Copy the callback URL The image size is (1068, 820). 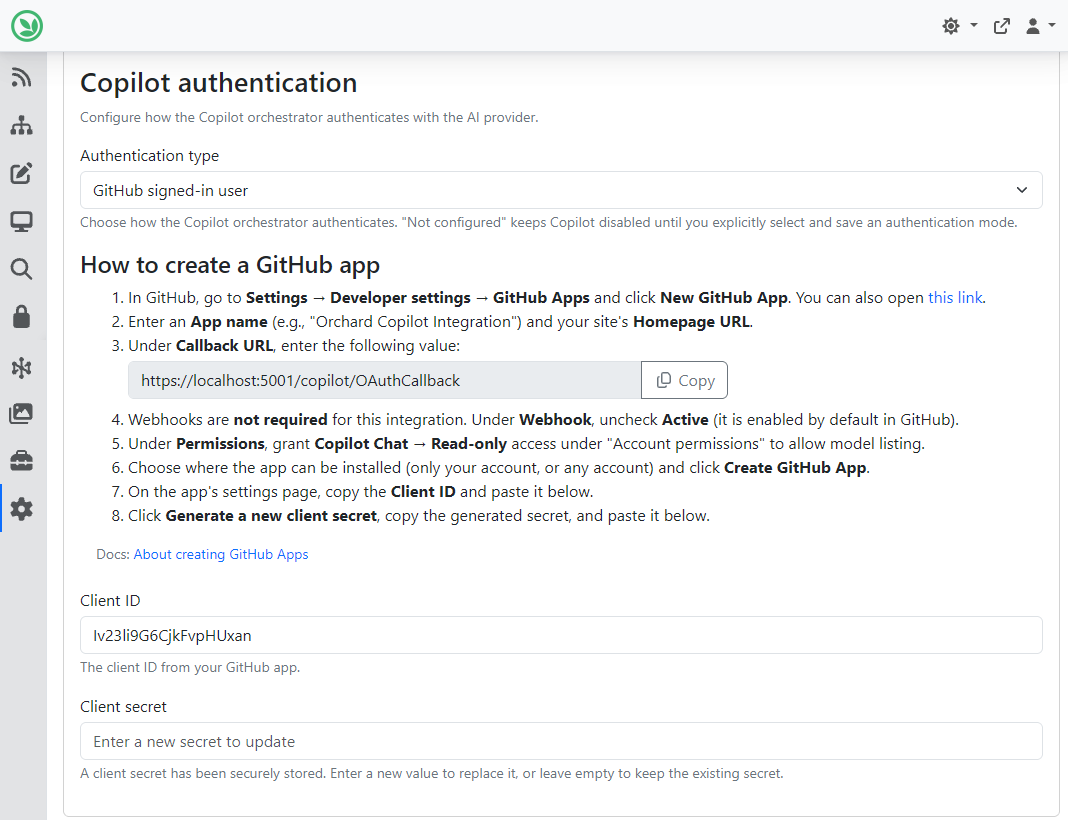tap(685, 380)
